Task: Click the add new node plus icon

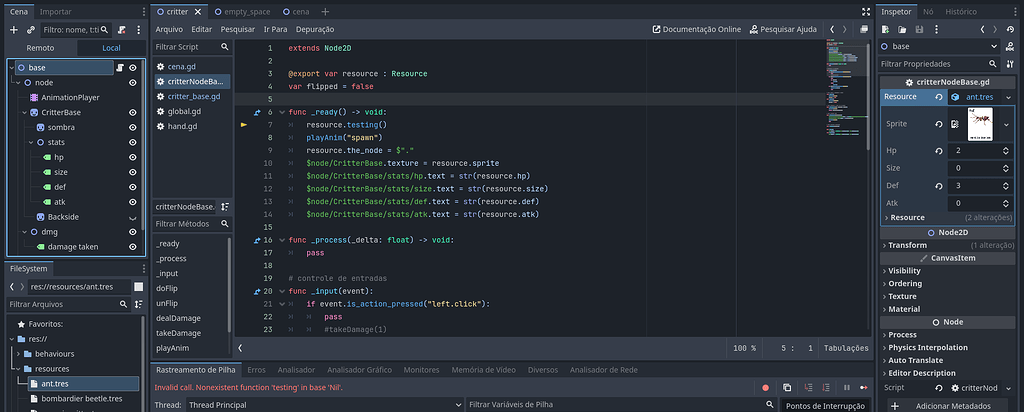Action: (x=15, y=30)
